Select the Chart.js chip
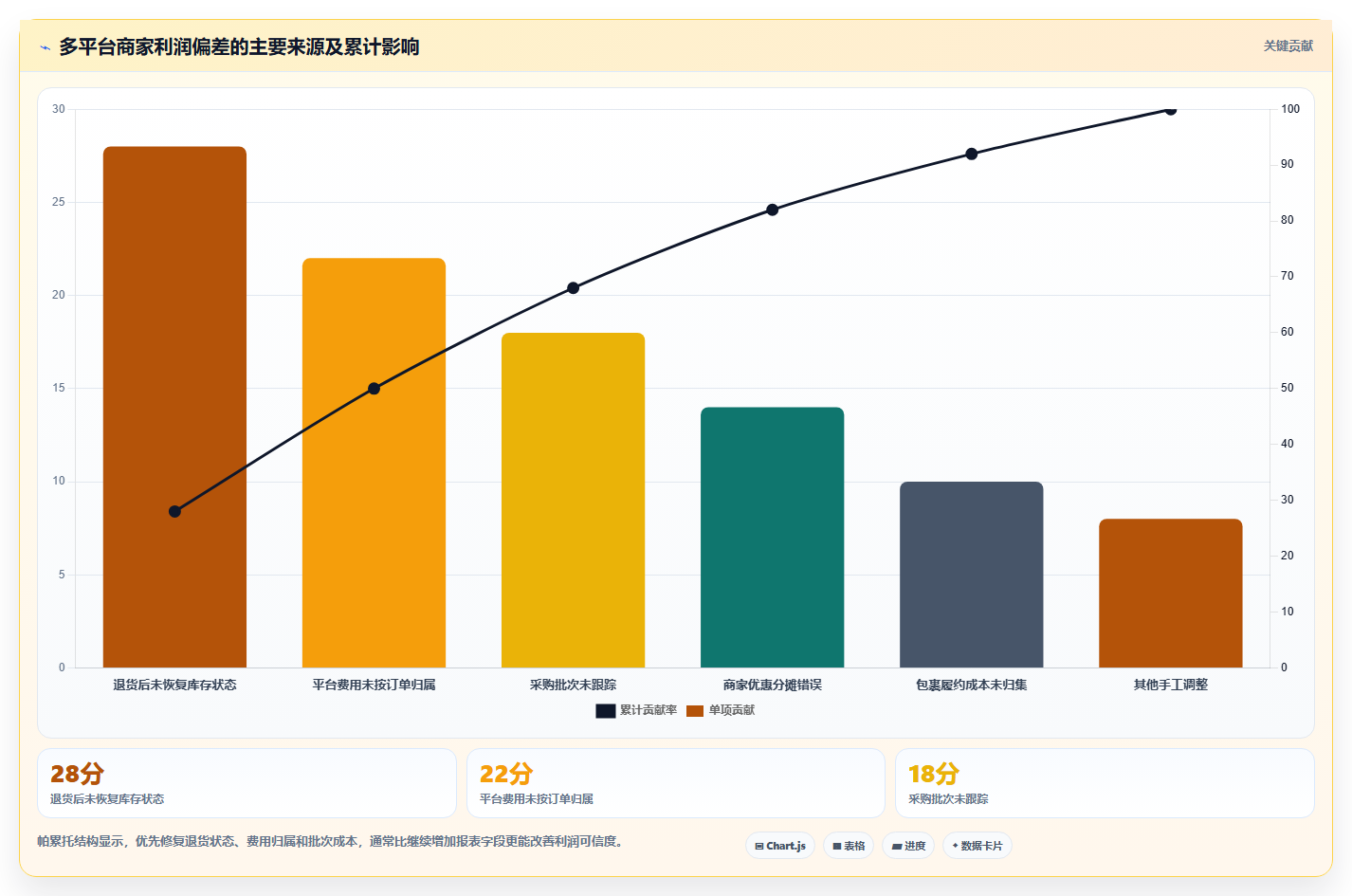Screen dimensions: 1352x896 780,846
